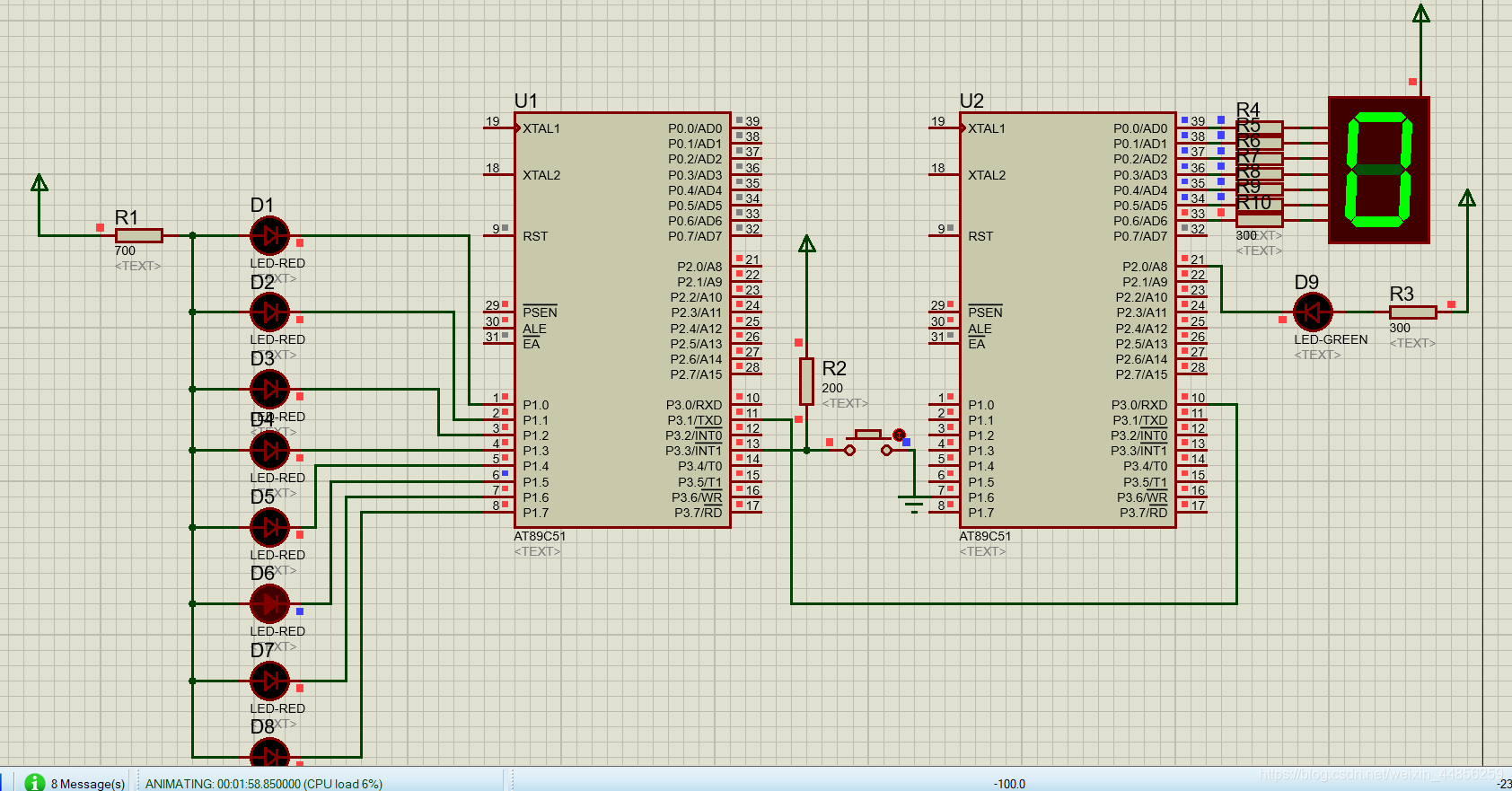The height and width of the screenshot is (791, 1512).
Task: Click the R1 700 ohm resistor
Action: coord(139,235)
